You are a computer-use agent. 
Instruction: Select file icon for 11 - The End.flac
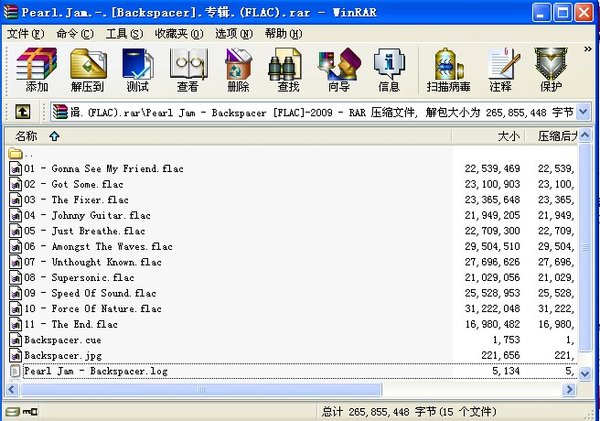pos(15,324)
